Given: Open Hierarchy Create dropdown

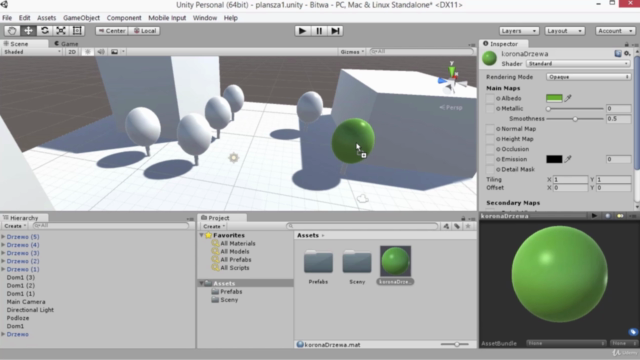Looking at the screenshot, I should [x=15, y=226].
